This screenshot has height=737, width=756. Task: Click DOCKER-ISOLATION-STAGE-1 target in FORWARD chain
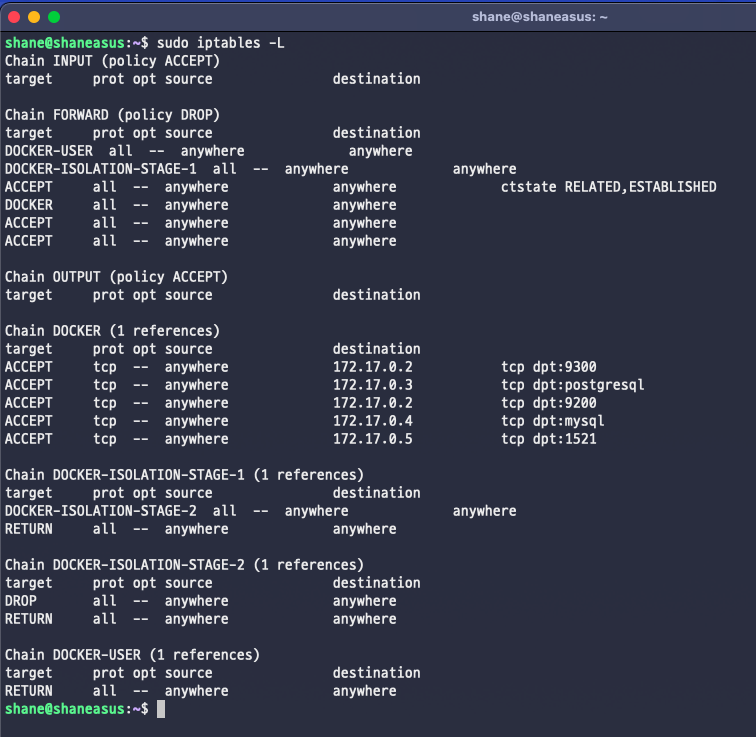[x=101, y=169]
